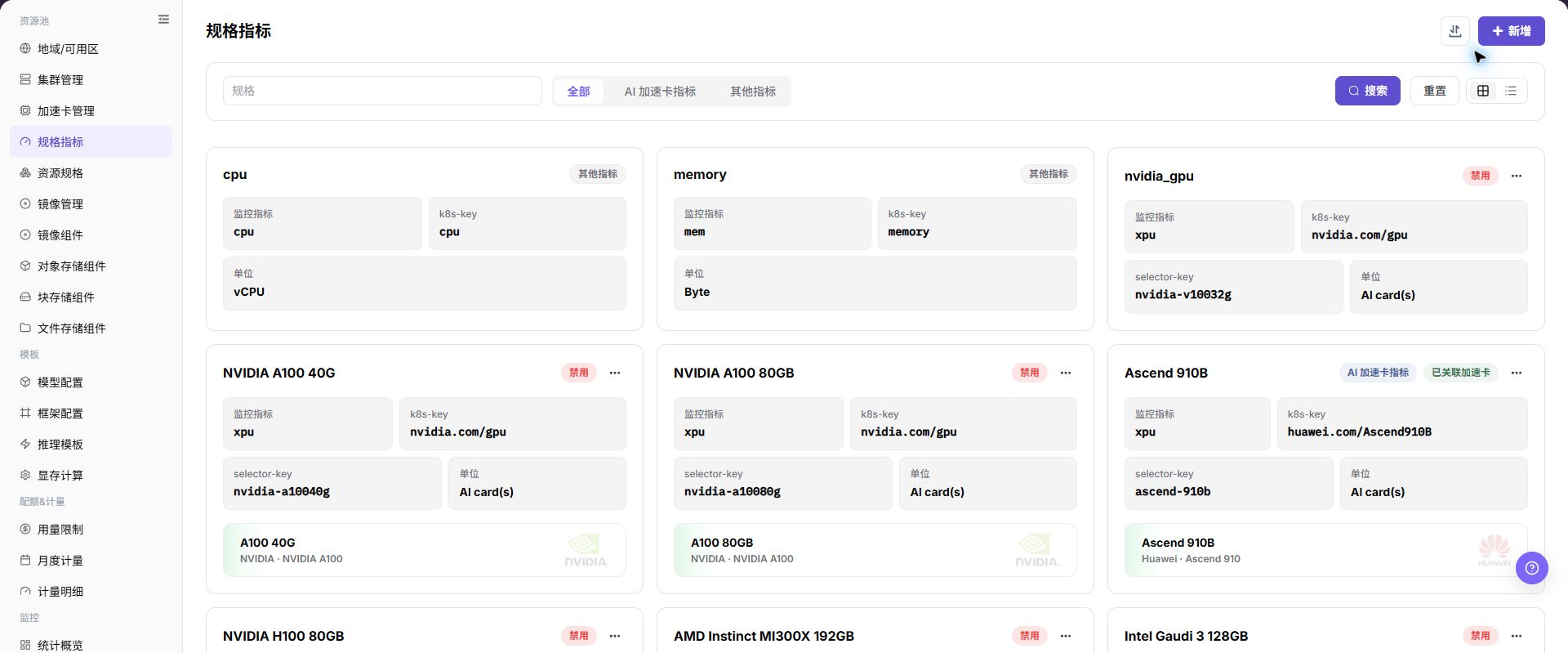Screen dimensions: 1568x653
Task: Open more options for AMD Instinct MI300X
Action: tap(1066, 636)
